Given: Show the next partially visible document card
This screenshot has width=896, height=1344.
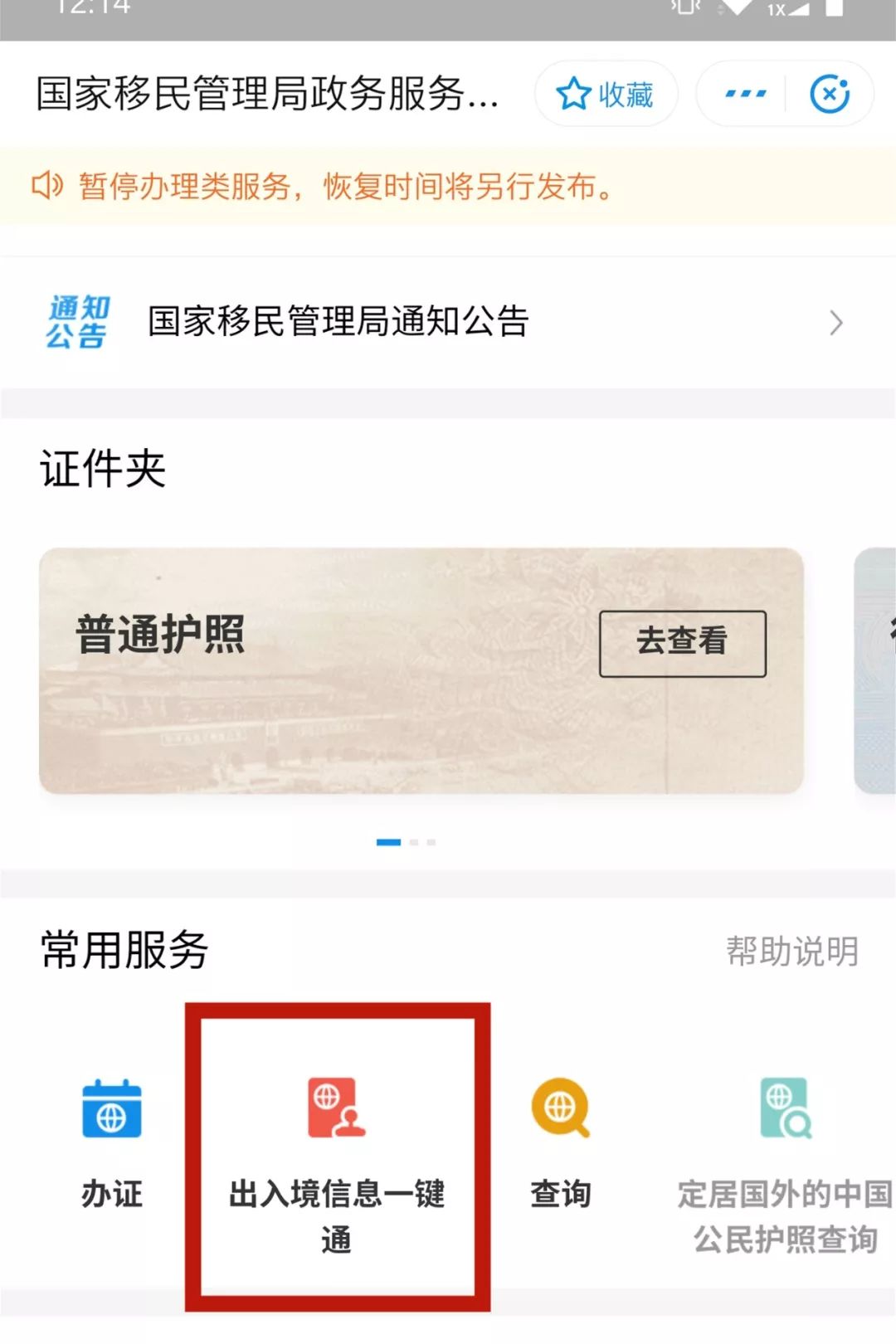Looking at the screenshot, I should pos(875,670).
